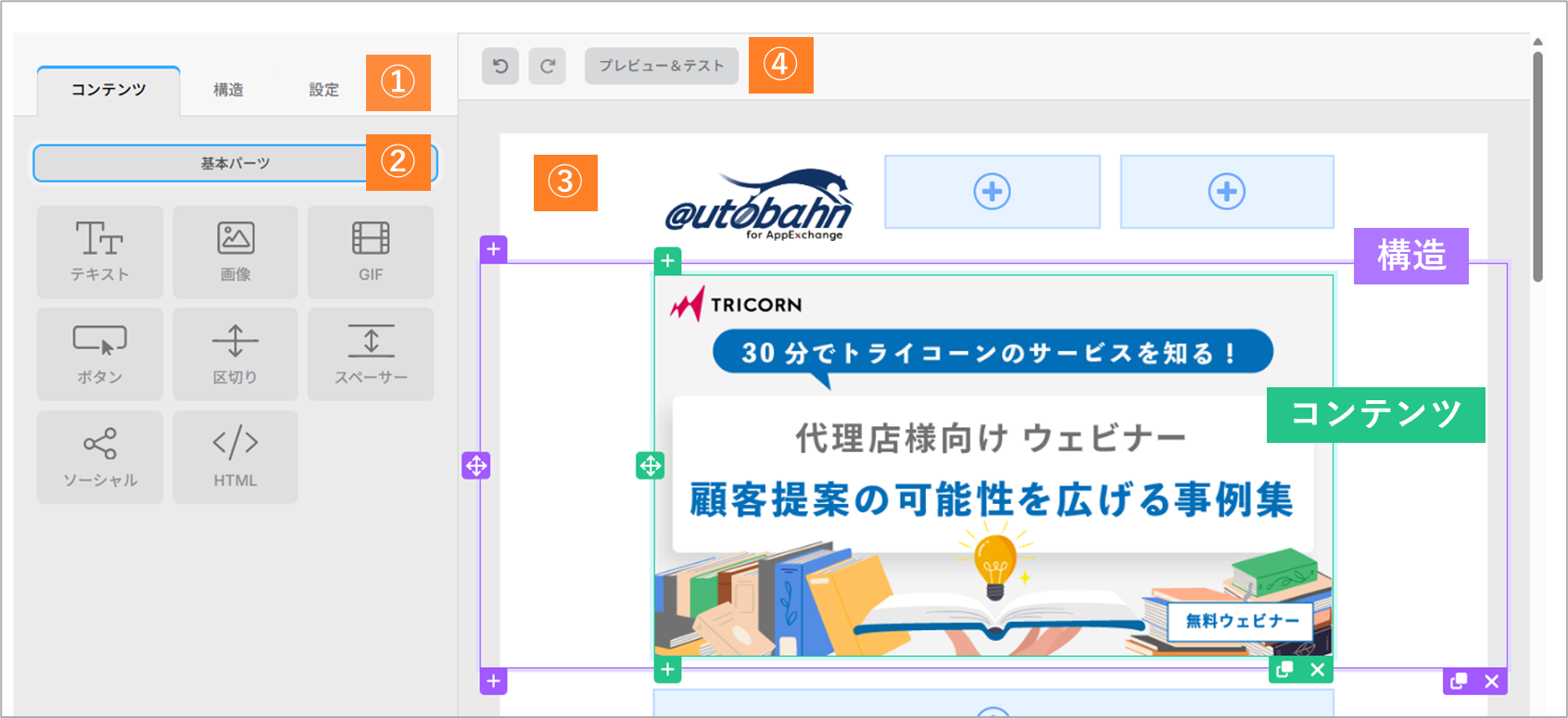Add content to the middle empty header cell
The height and width of the screenshot is (718, 1568).
[x=993, y=192]
